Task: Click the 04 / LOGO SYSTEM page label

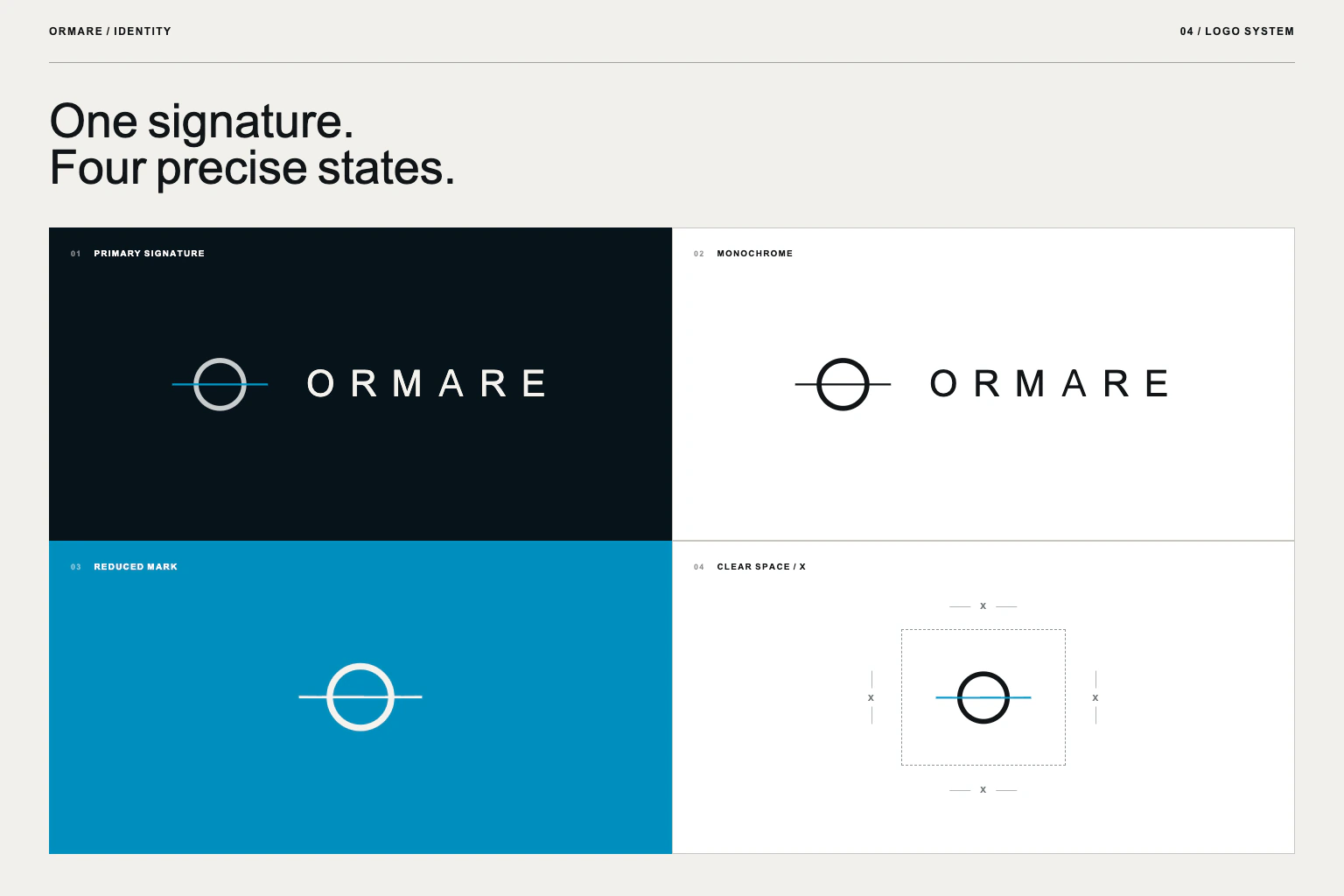Action: 1236,31
